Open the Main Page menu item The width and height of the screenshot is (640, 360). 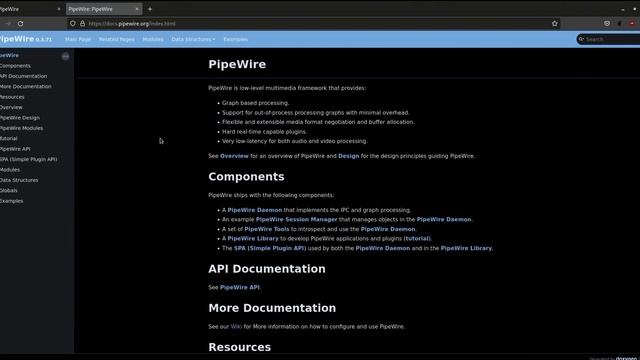[78, 39]
